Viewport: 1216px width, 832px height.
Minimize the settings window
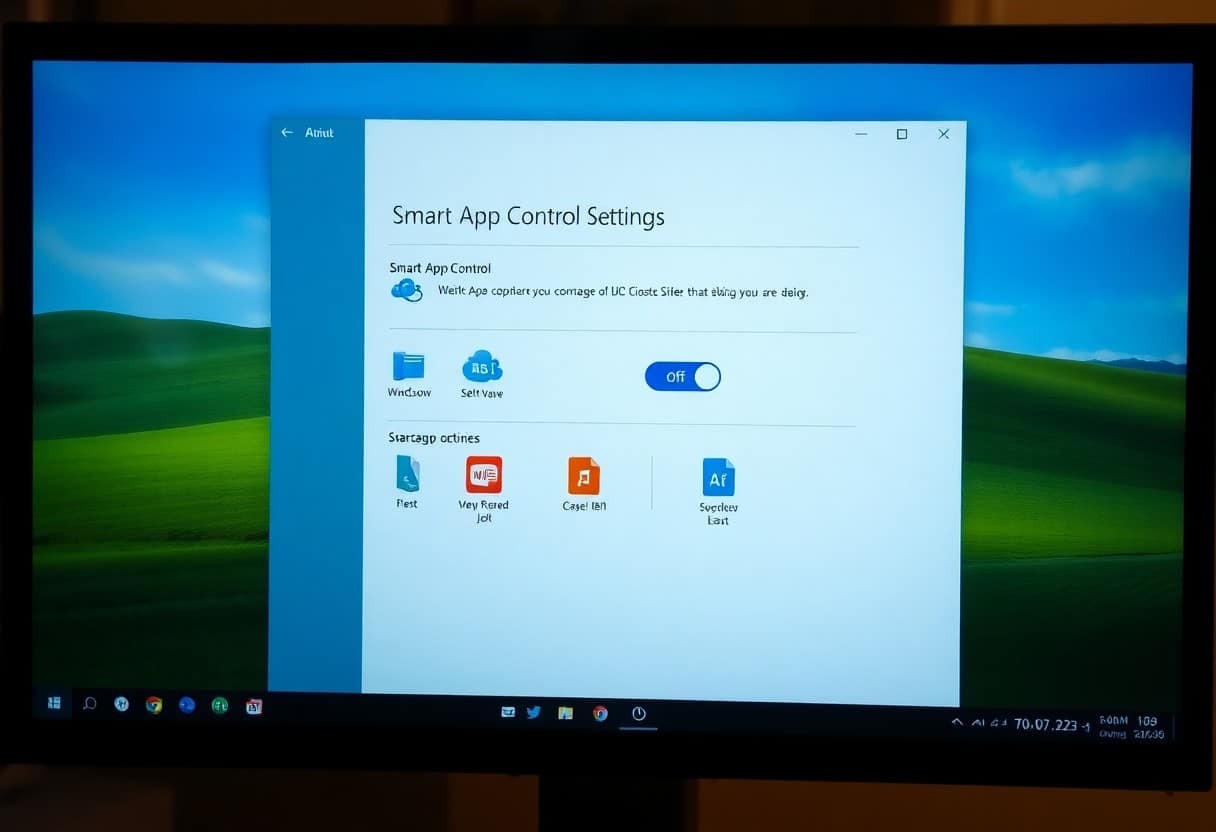click(x=861, y=134)
